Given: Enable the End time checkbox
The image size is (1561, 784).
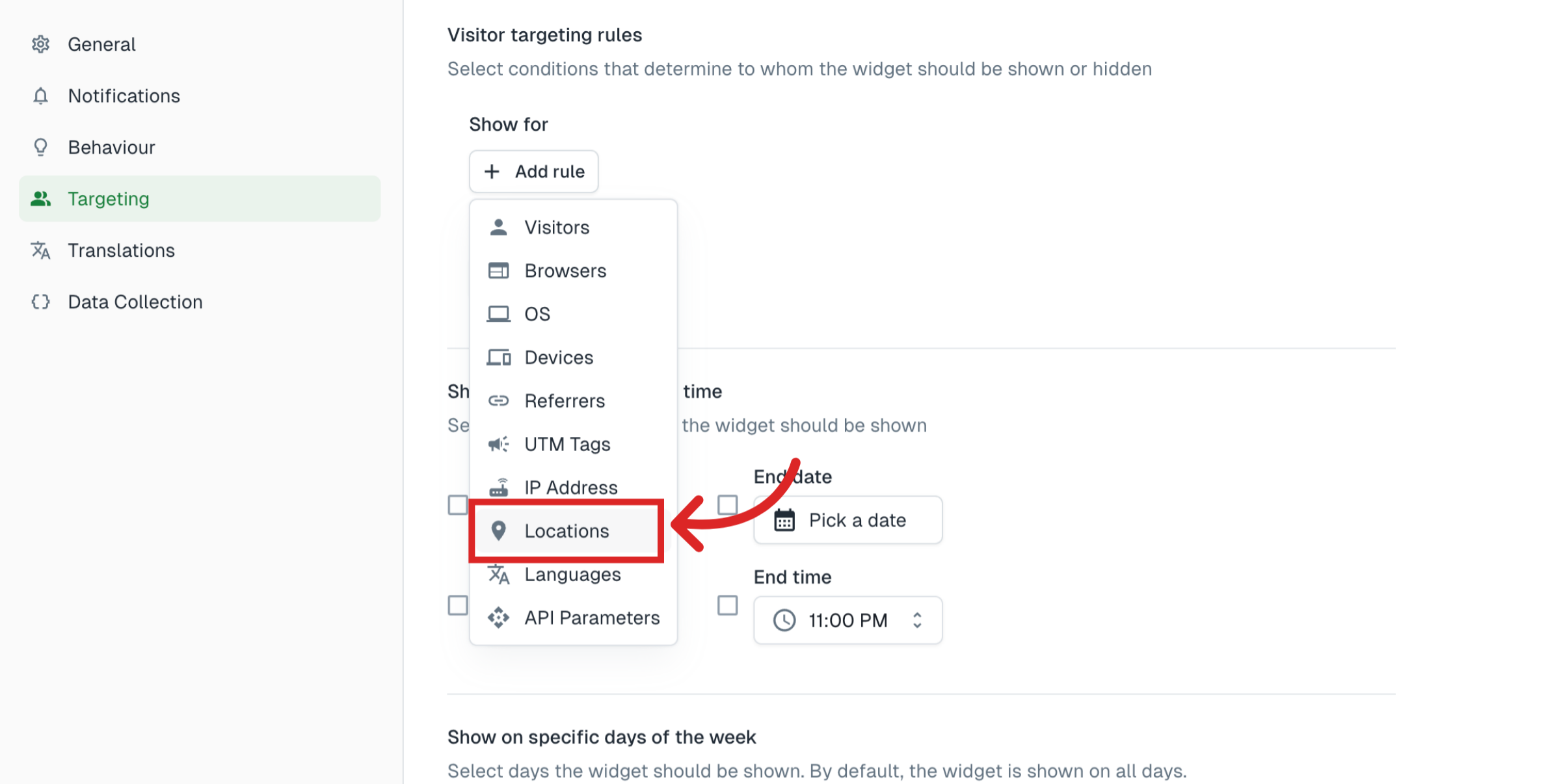Looking at the screenshot, I should tap(727, 605).
